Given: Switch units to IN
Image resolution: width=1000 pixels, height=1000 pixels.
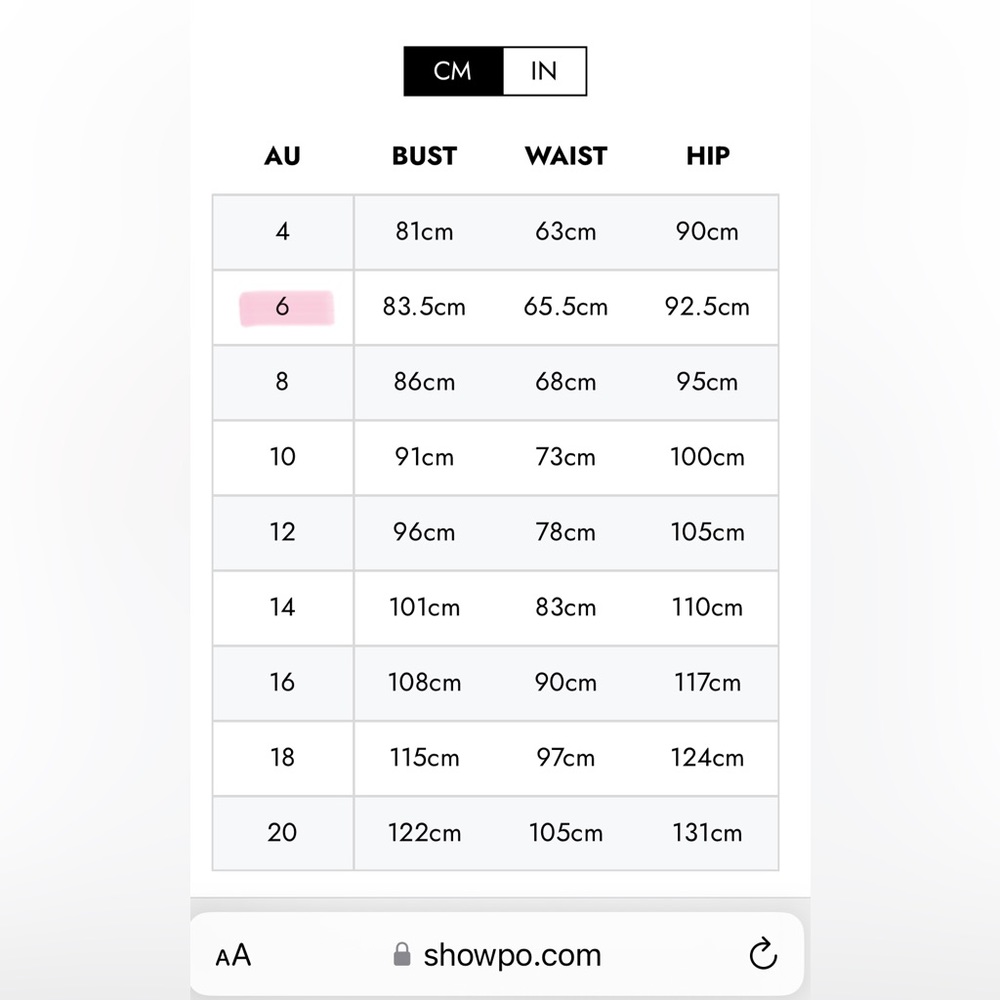Looking at the screenshot, I should coord(544,71).
